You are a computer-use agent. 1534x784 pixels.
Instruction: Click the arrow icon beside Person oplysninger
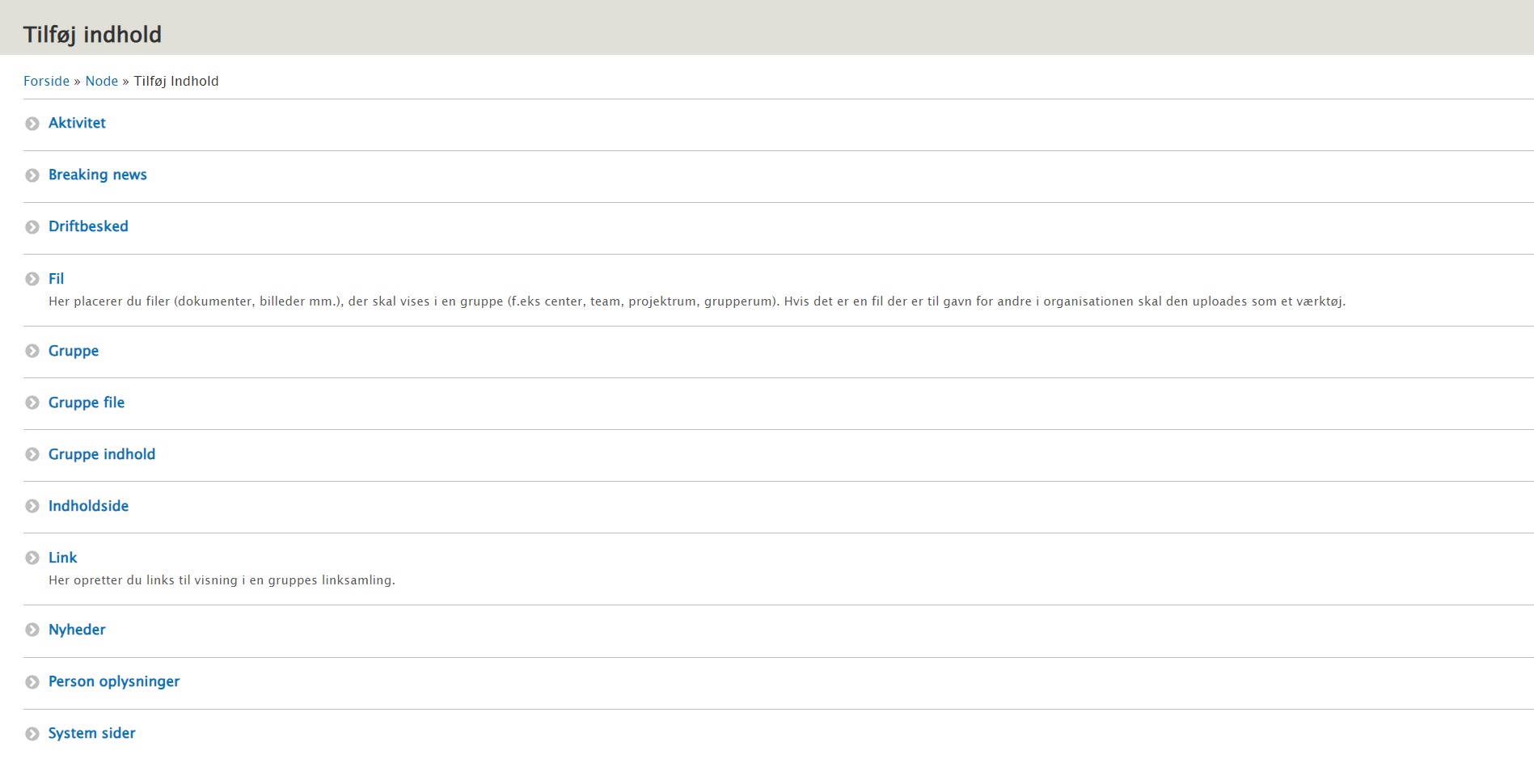click(x=32, y=682)
